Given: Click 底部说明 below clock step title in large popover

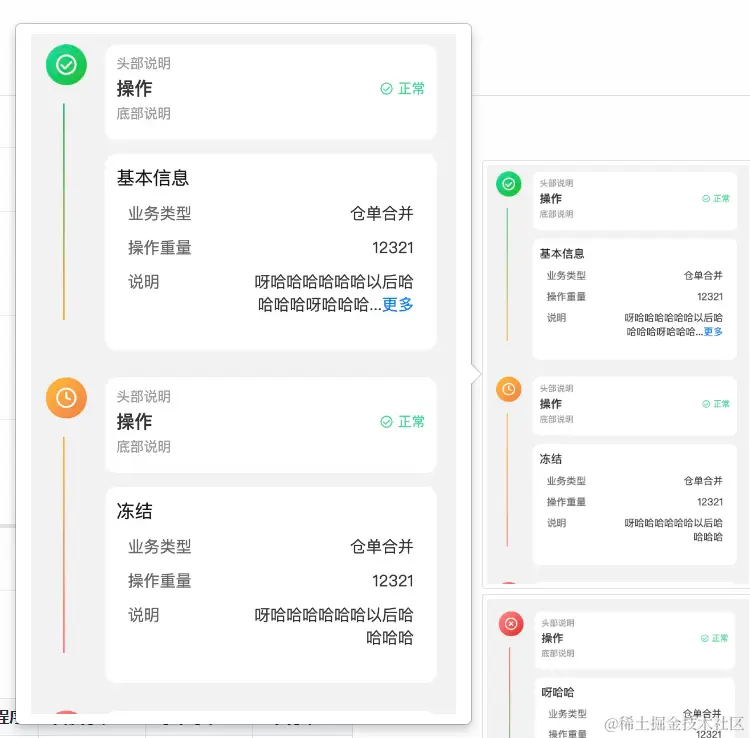Looking at the screenshot, I should (143, 446).
